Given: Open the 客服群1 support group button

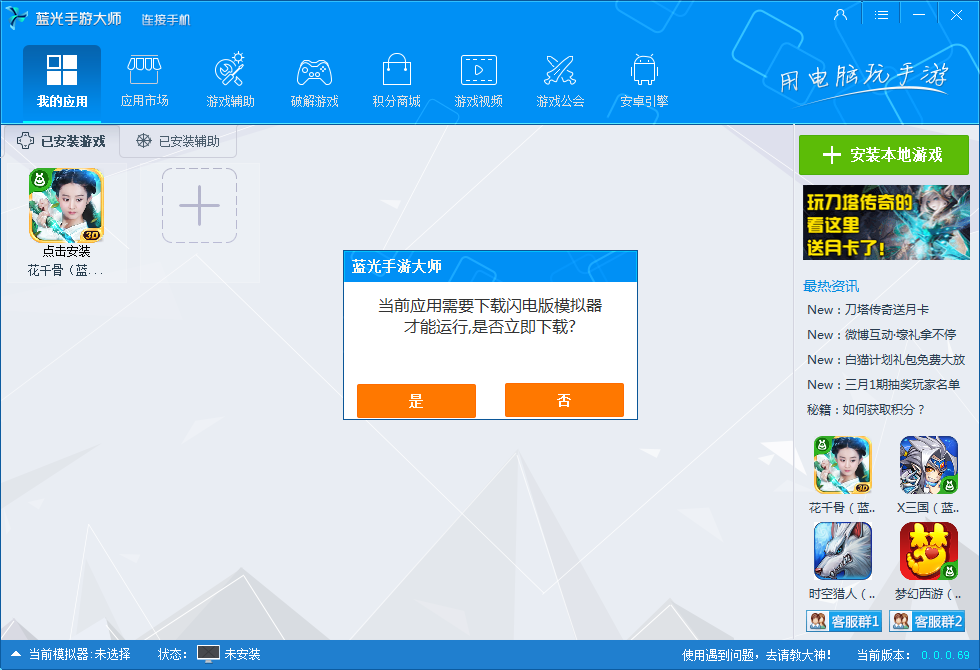Looking at the screenshot, I should point(844,621).
